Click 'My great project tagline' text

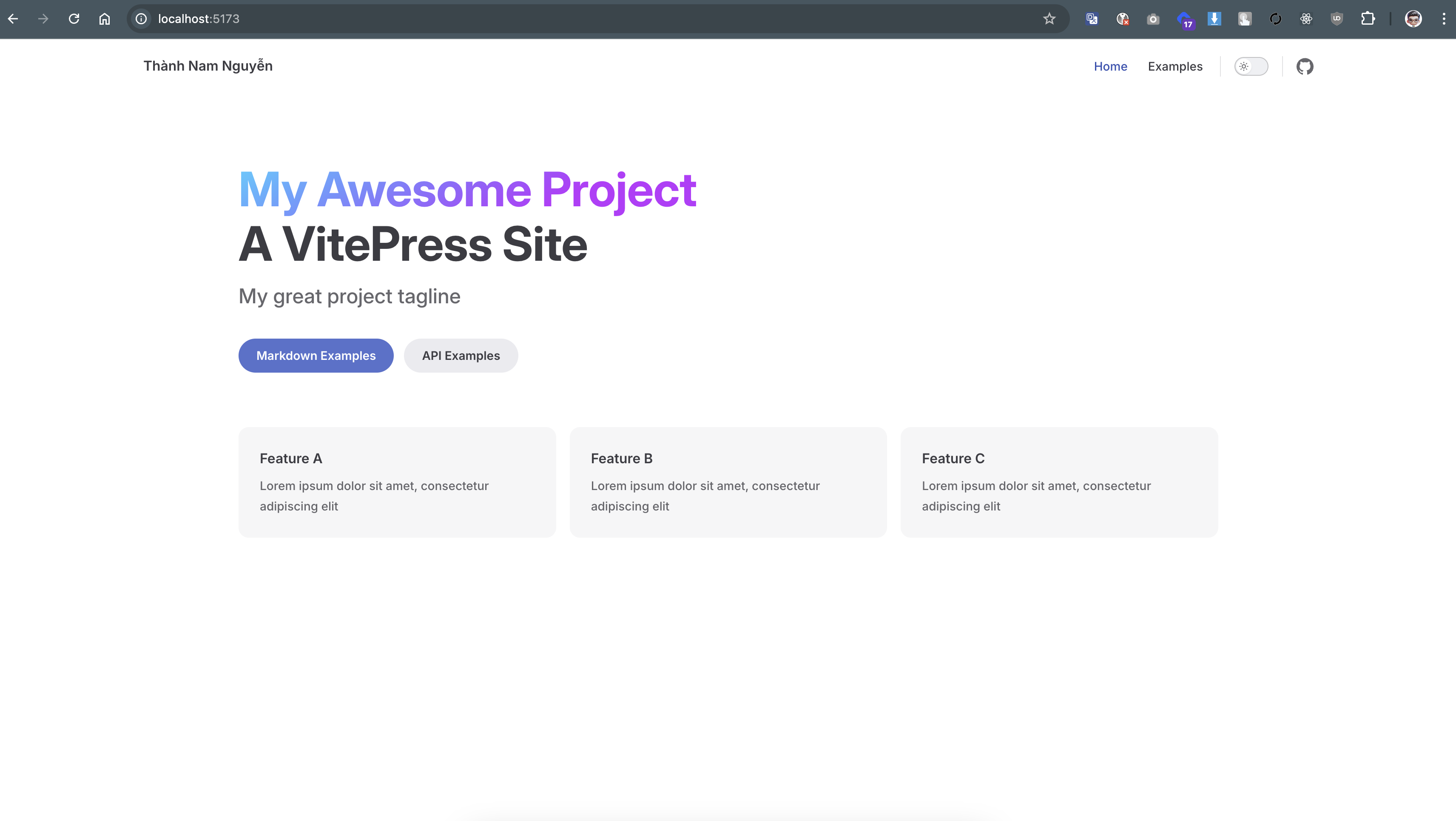pyautogui.click(x=349, y=296)
